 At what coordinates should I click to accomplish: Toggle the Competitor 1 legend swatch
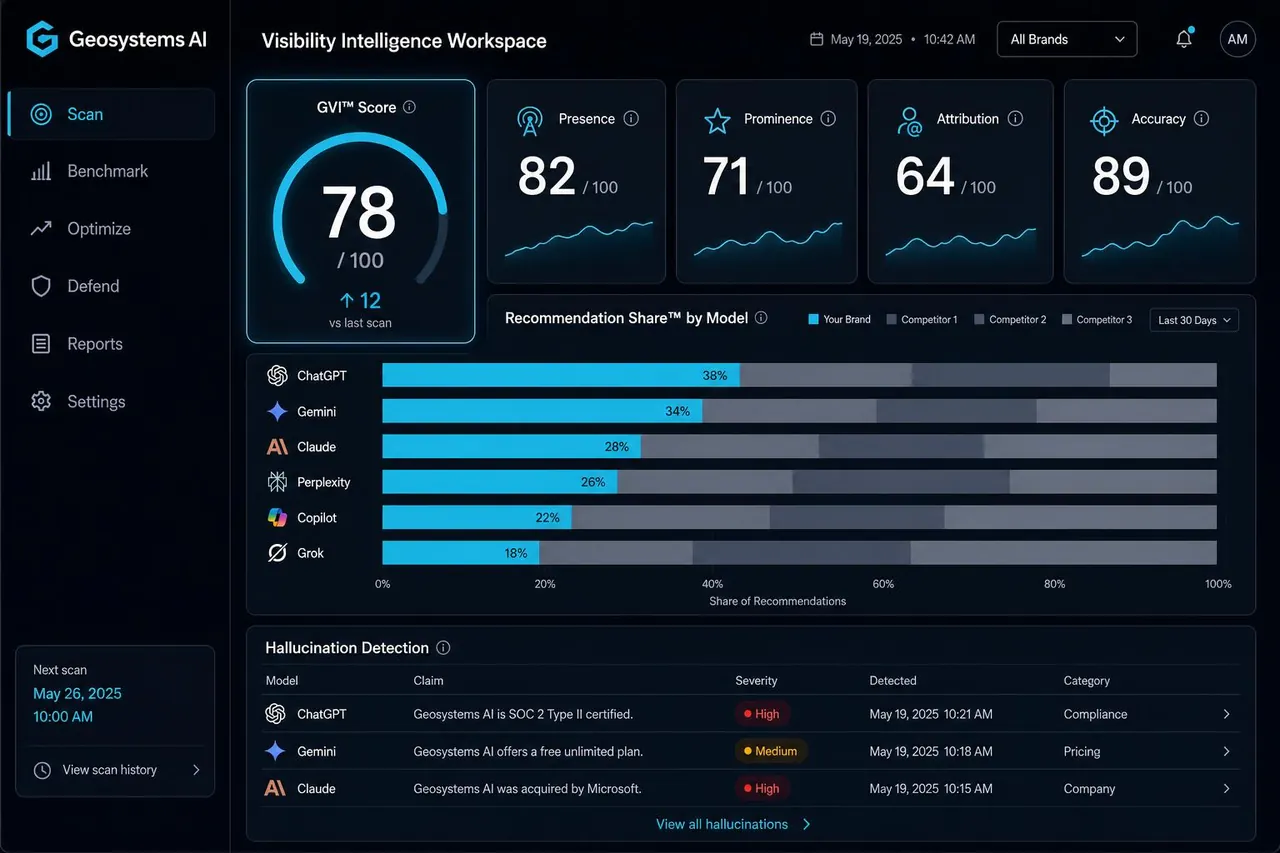coord(891,320)
